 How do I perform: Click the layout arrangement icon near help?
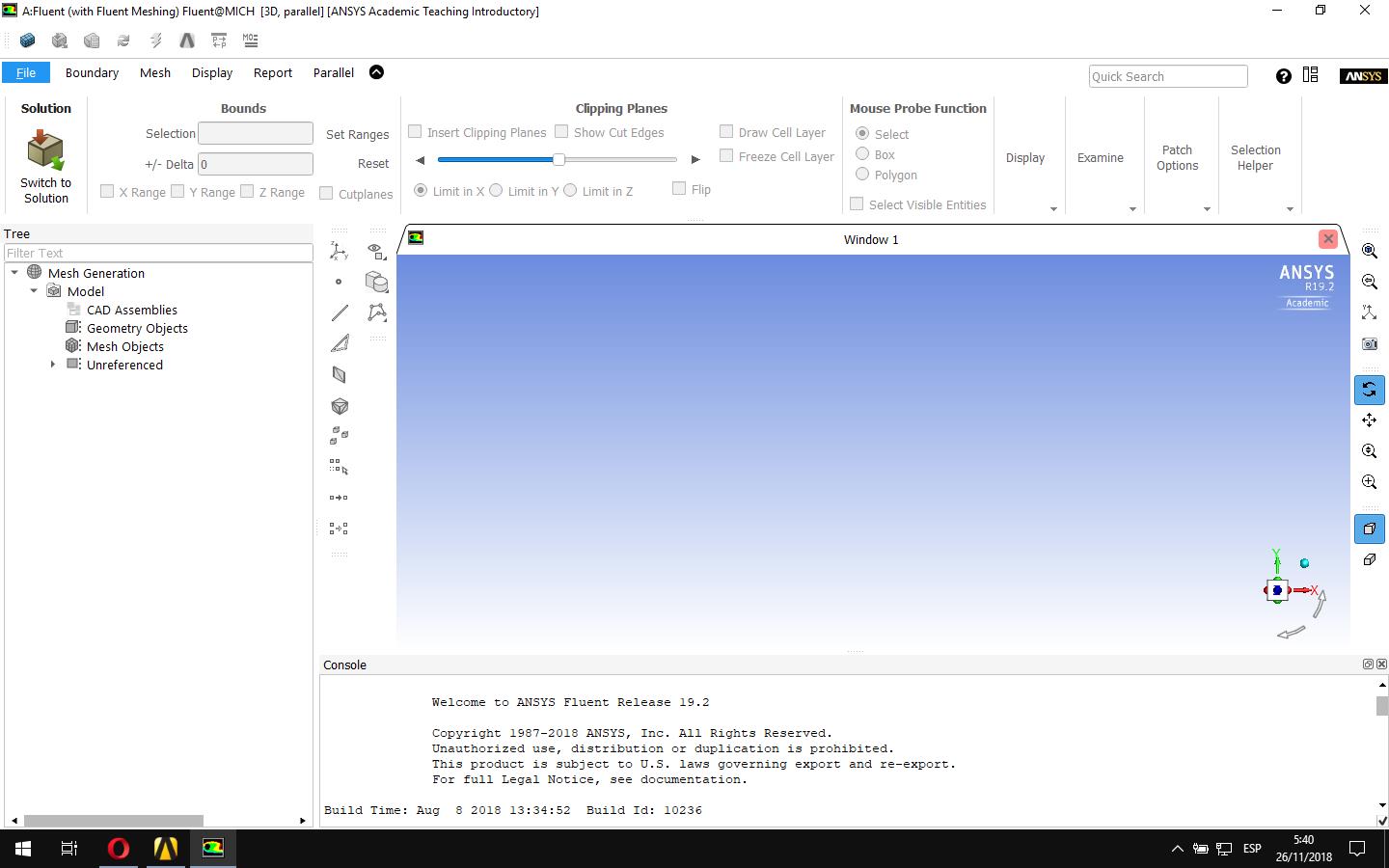(1310, 75)
